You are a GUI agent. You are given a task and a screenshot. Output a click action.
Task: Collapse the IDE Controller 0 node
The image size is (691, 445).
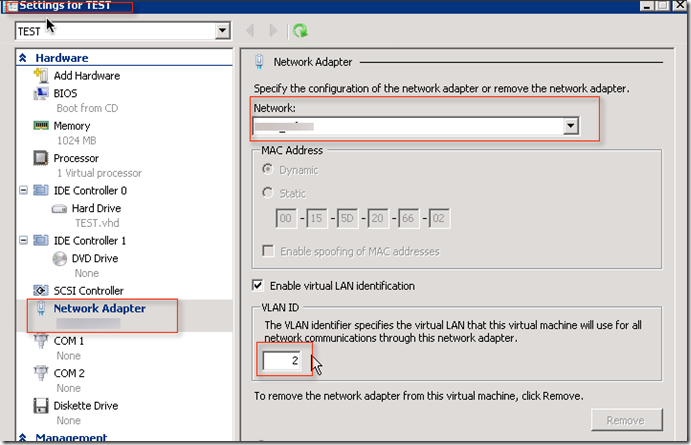(x=23, y=190)
